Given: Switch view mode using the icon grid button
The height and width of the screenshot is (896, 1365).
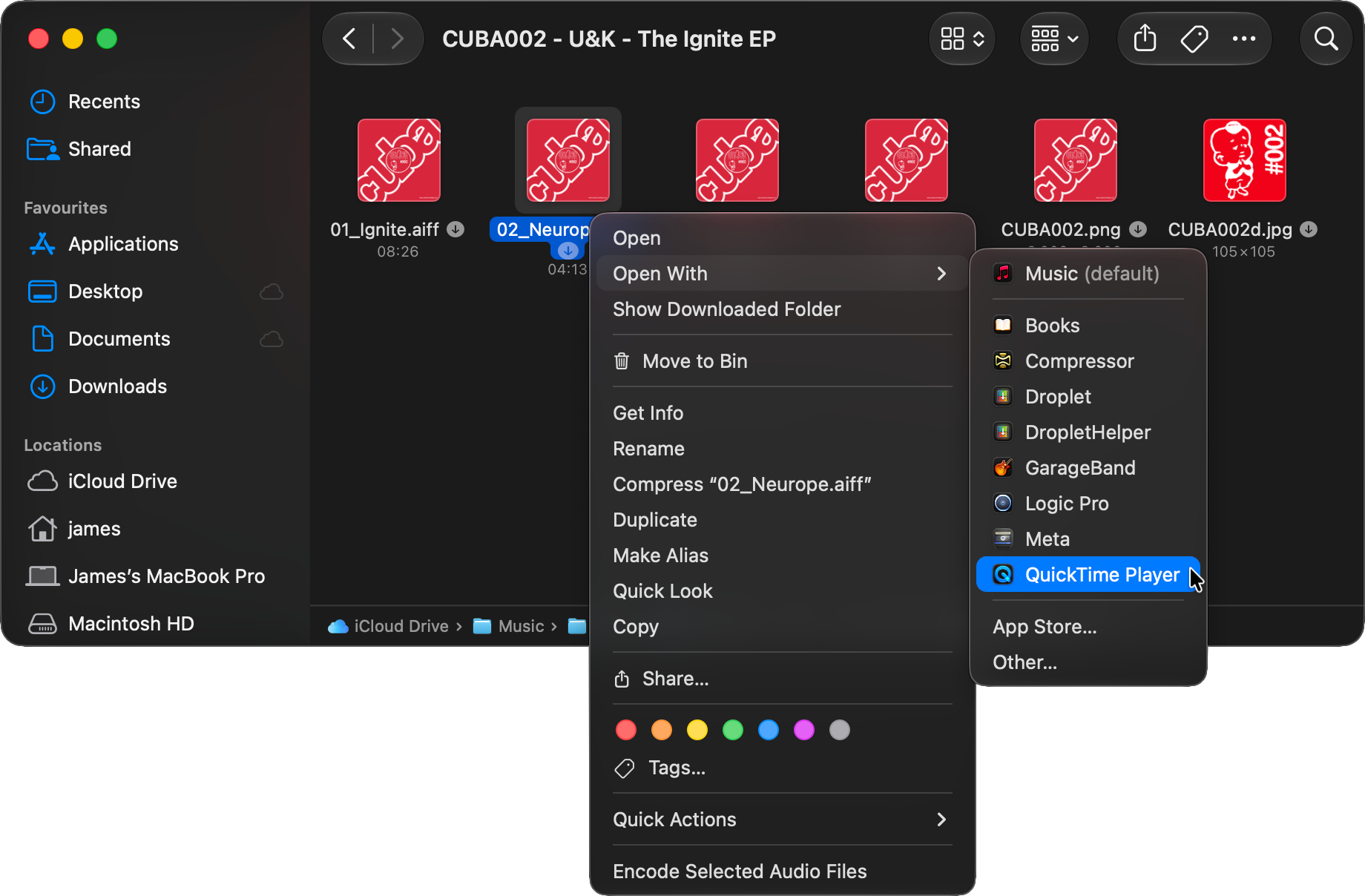Looking at the screenshot, I should tap(962, 39).
